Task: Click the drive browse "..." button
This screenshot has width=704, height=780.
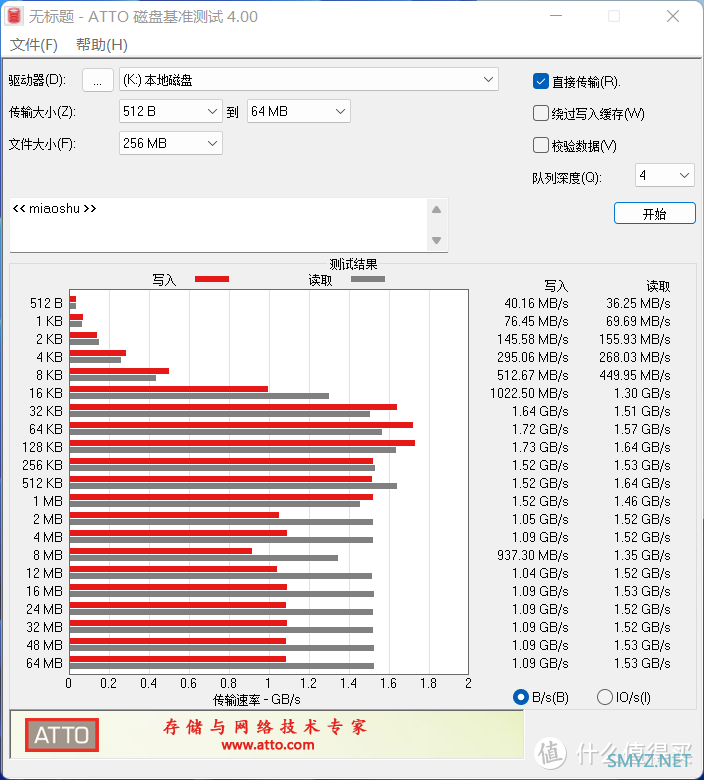Action: [98, 80]
